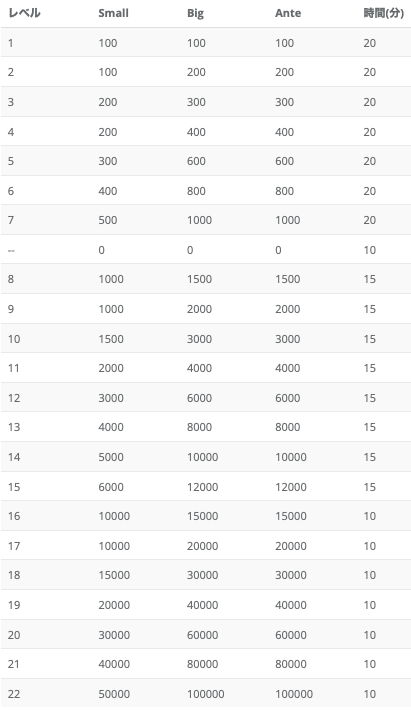Screen dimensions: 411x710
Task: Click the break row's 10 minute cell
Action: pyautogui.click(x=369, y=250)
